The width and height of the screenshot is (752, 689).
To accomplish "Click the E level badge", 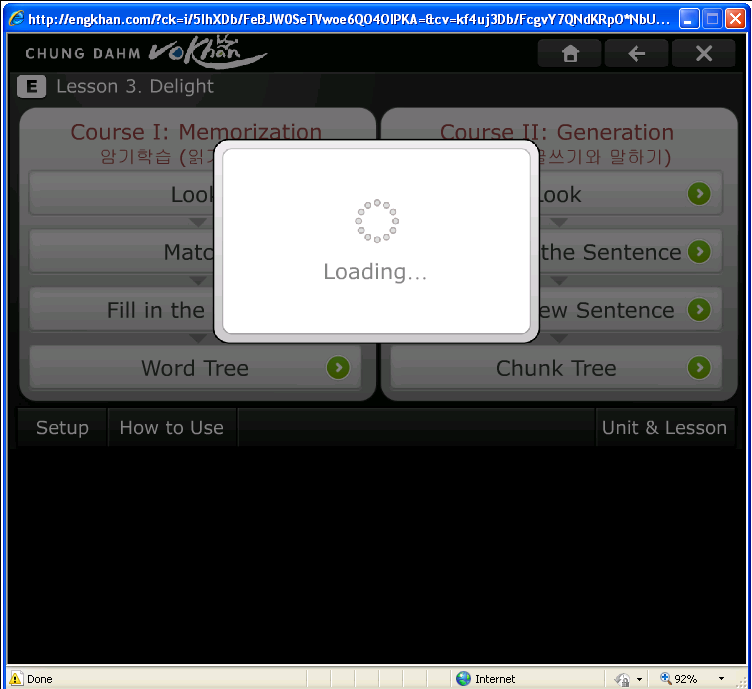I will (x=32, y=87).
